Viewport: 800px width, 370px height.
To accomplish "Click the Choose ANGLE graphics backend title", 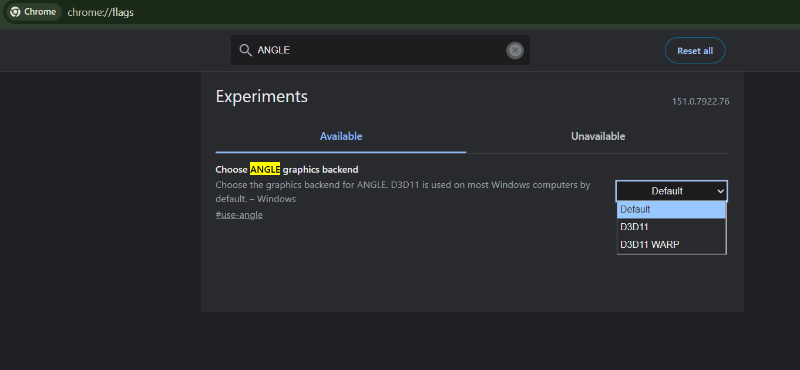I will [287, 169].
